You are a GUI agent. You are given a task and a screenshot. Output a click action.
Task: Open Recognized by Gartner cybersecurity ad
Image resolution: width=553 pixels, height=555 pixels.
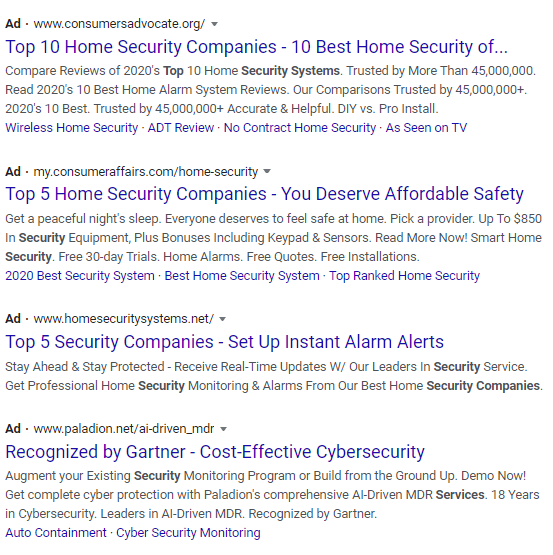tap(215, 452)
